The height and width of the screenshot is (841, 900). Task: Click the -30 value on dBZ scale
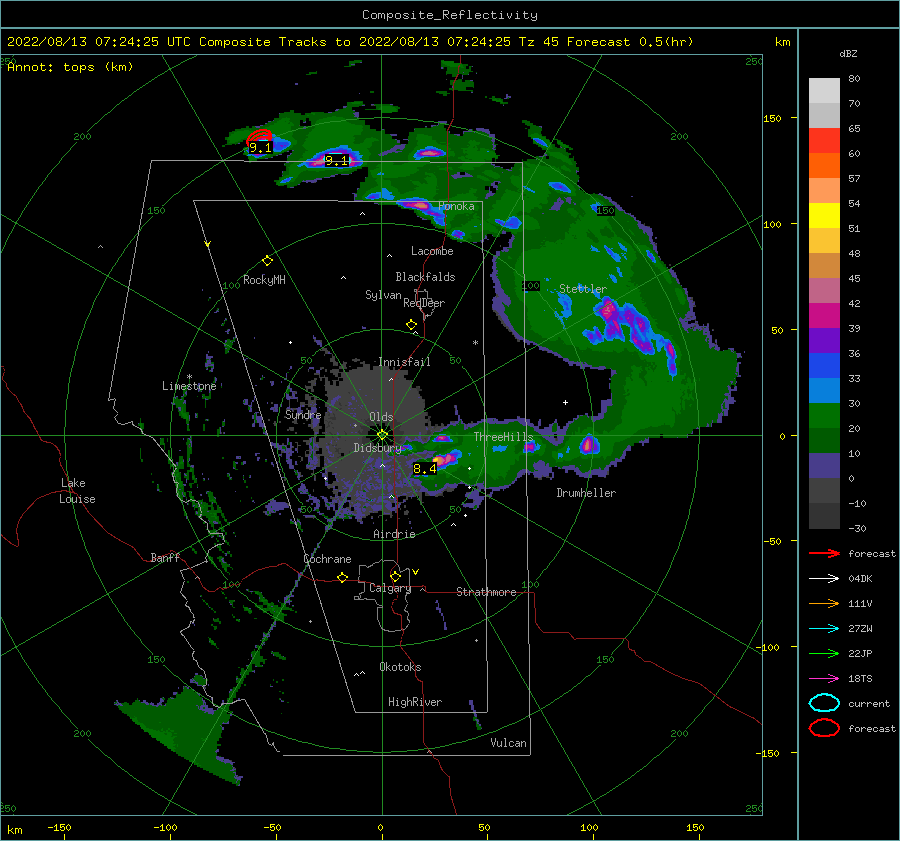857,528
